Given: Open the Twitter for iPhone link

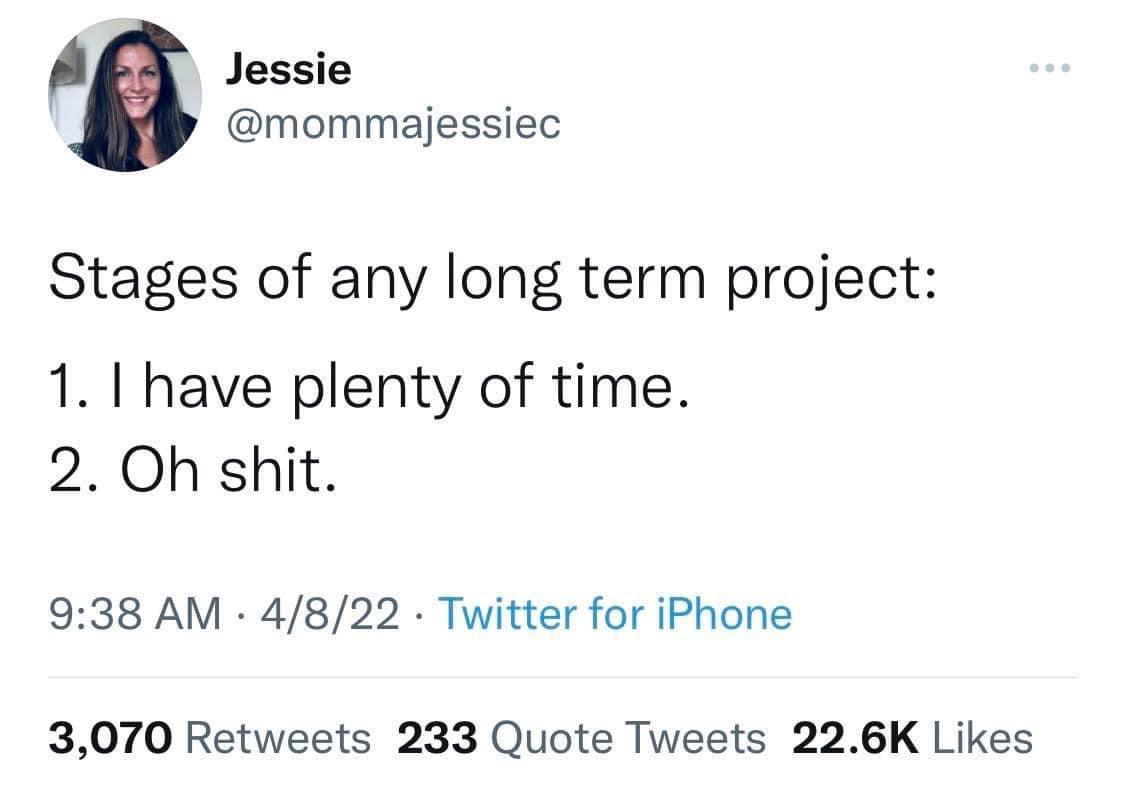Looking at the screenshot, I should tap(620, 614).
